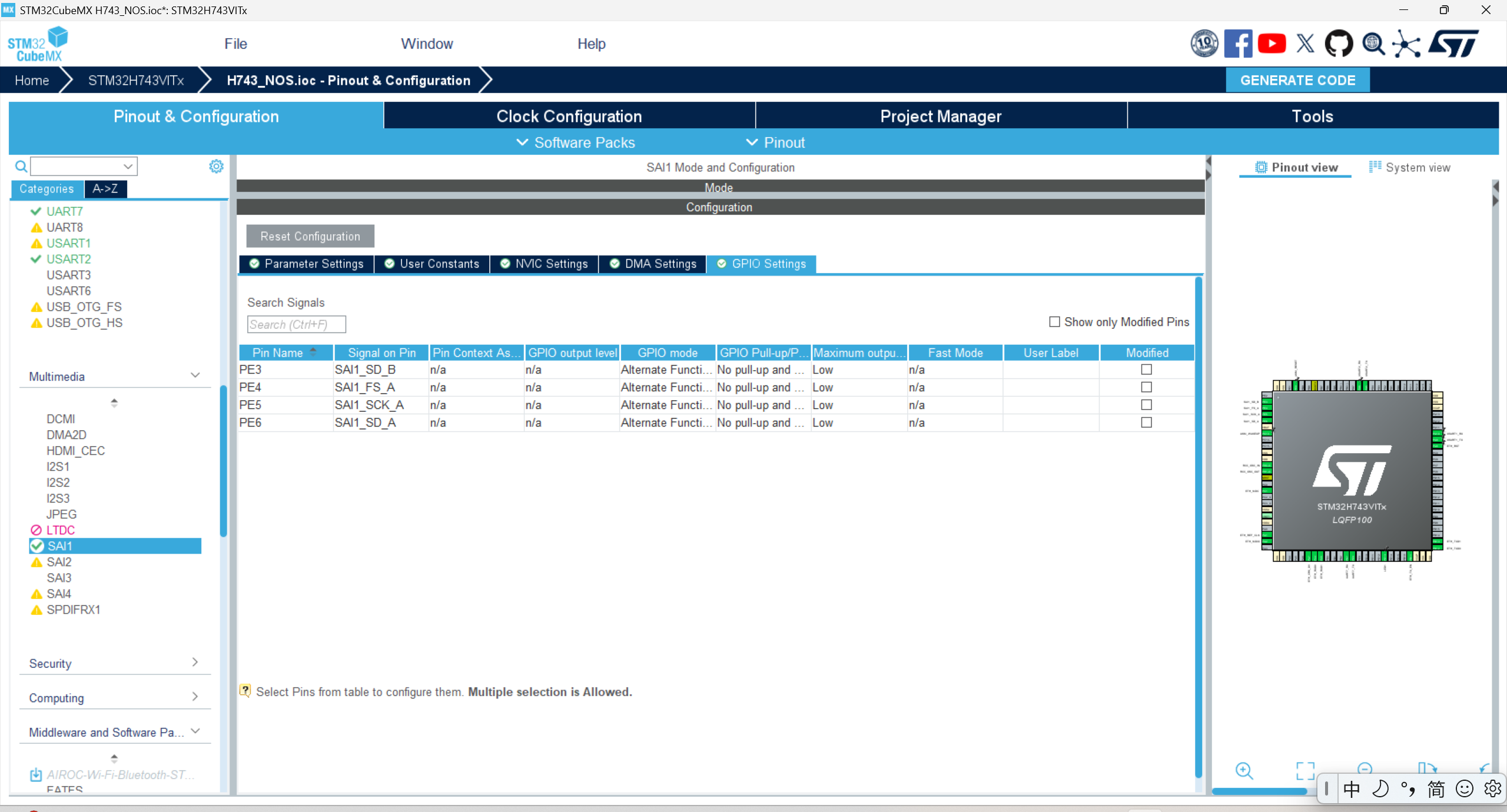Check the Modified box for PE3
This screenshot has width=1507, height=812.
click(1146, 370)
